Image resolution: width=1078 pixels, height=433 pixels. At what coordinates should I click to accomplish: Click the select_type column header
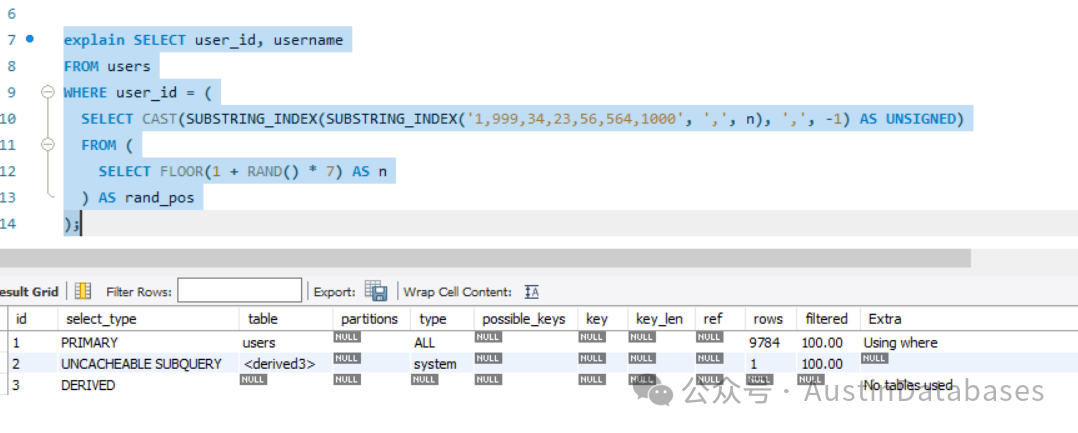coord(101,319)
